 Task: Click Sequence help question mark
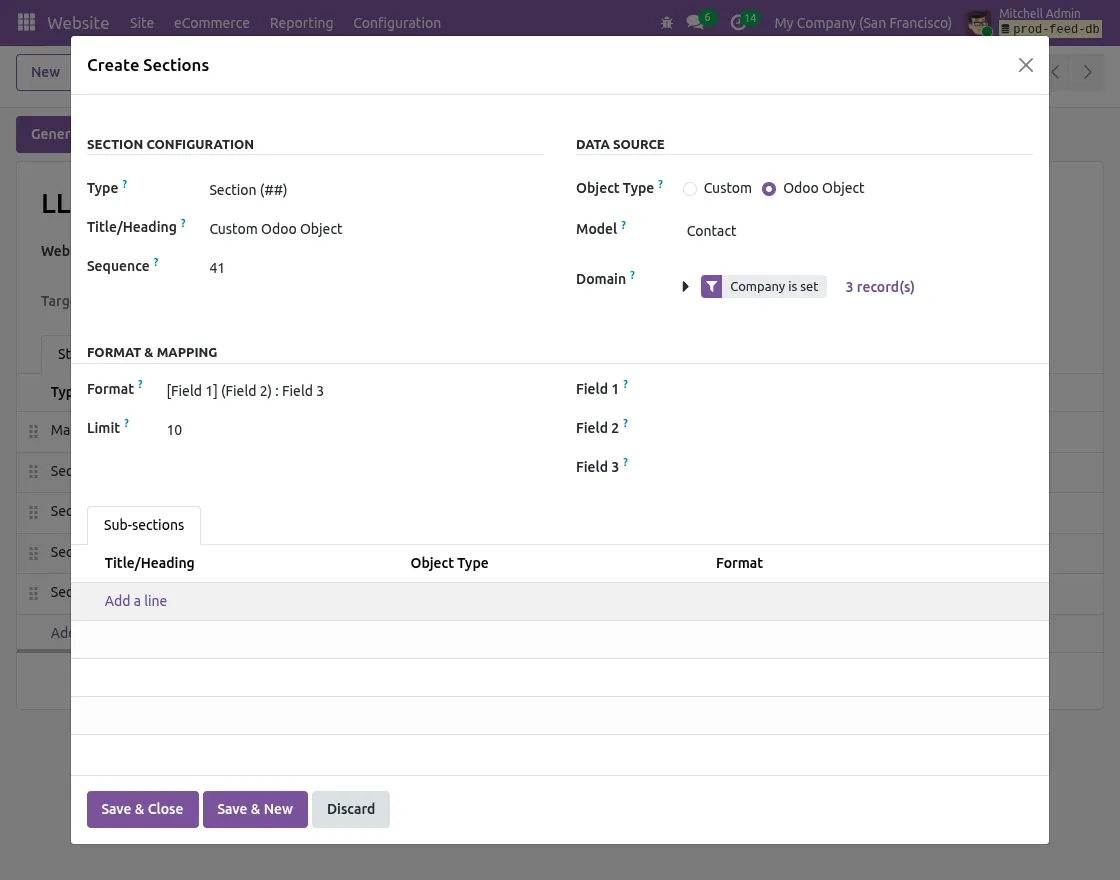coord(156,262)
